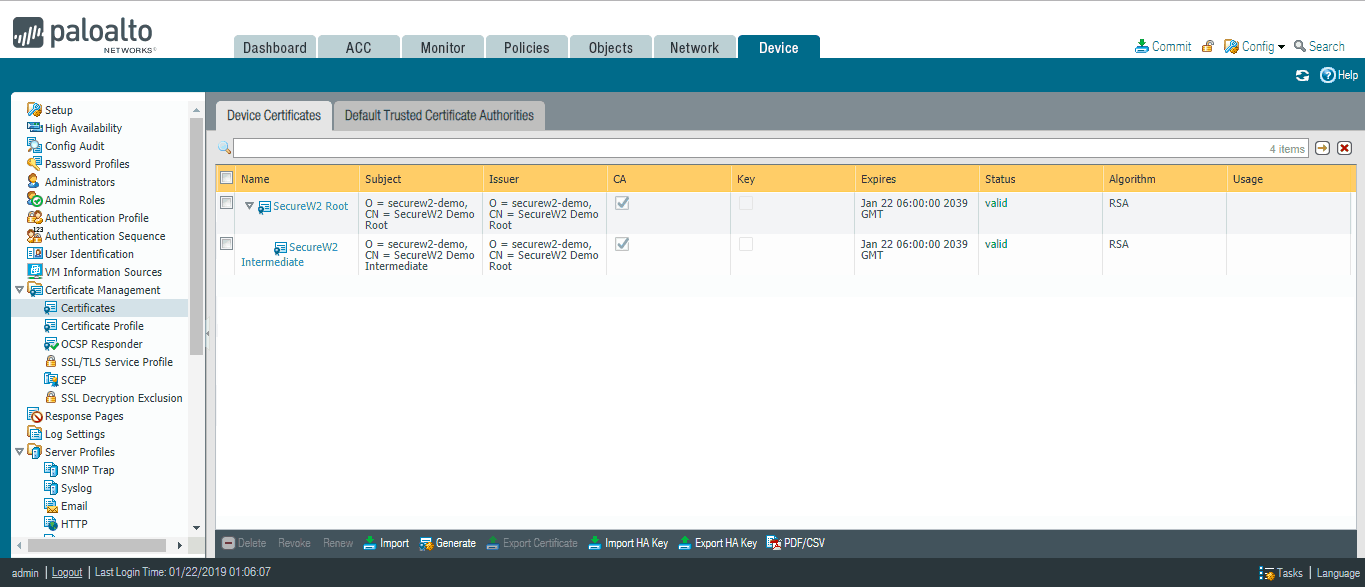The height and width of the screenshot is (588, 1365).
Task: Open the SecureW2 Root certificate link
Action: tap(311, 206)
